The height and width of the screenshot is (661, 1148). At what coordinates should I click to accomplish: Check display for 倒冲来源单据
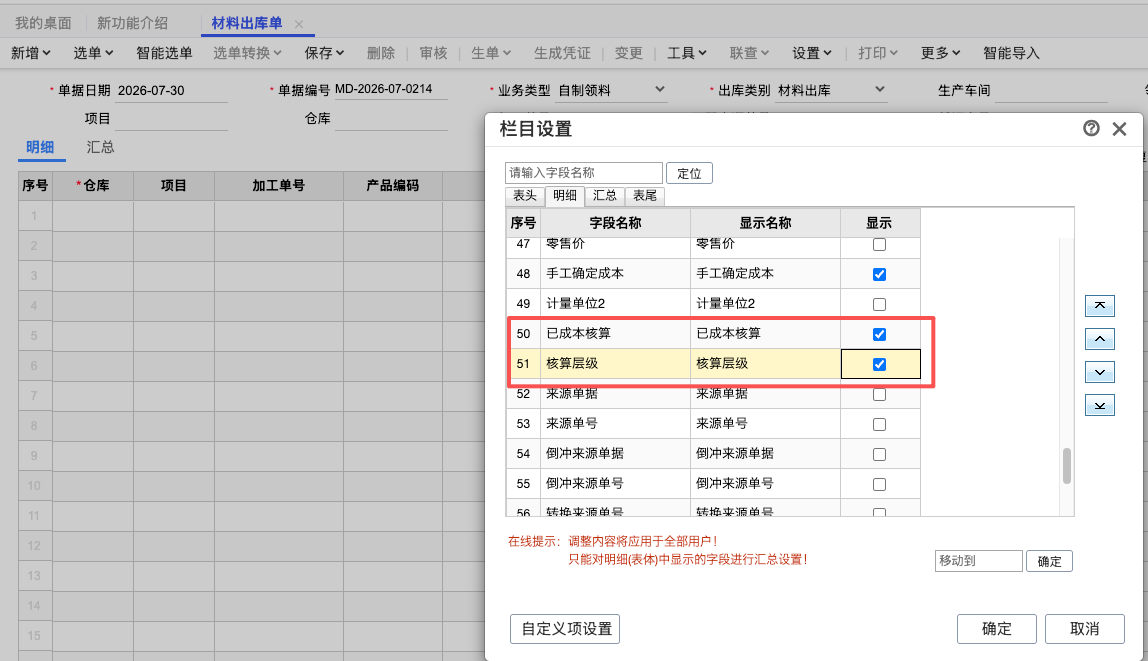click(x=879, y=455)
